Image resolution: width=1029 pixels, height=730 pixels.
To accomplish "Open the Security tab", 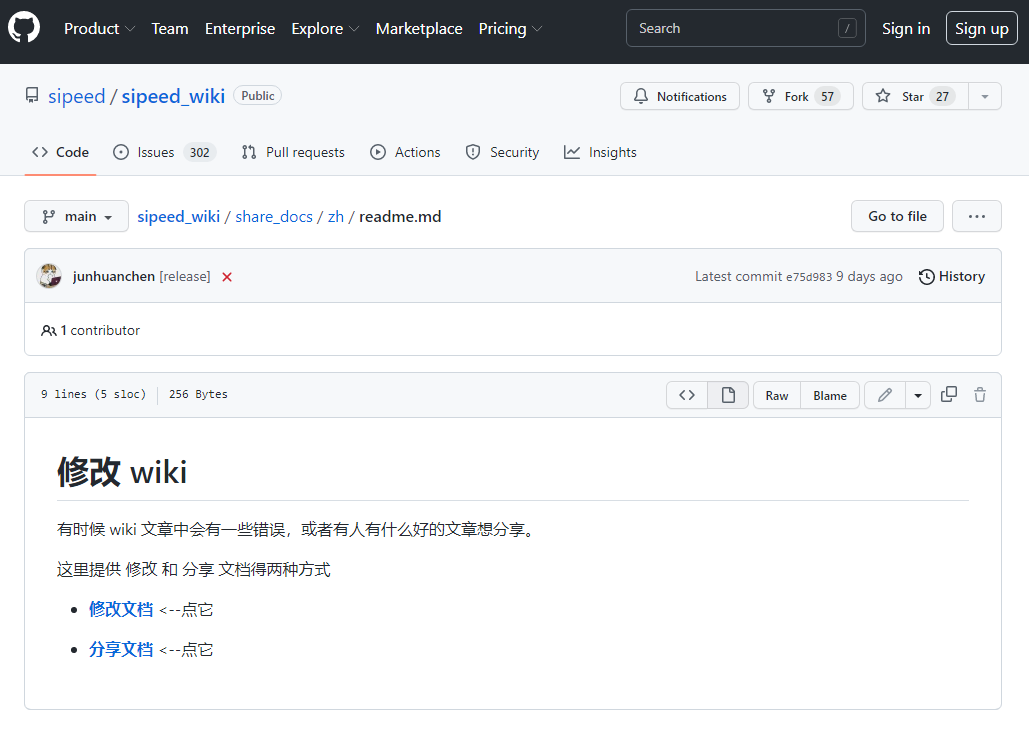I will [502, 152].
